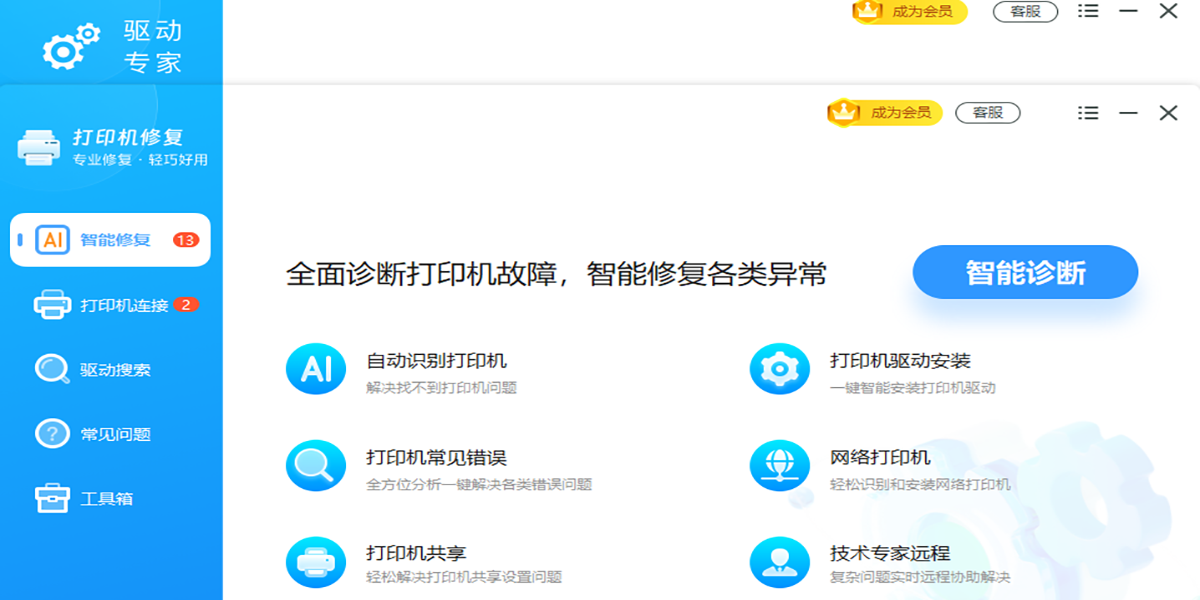Minimize the back 驱动专家 window
Viewport: 1200px width, 600px height.
point(1128,11)
